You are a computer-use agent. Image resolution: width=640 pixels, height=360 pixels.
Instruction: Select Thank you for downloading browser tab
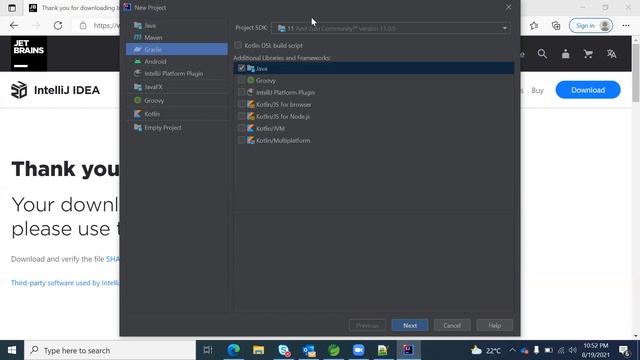[73, 8]
